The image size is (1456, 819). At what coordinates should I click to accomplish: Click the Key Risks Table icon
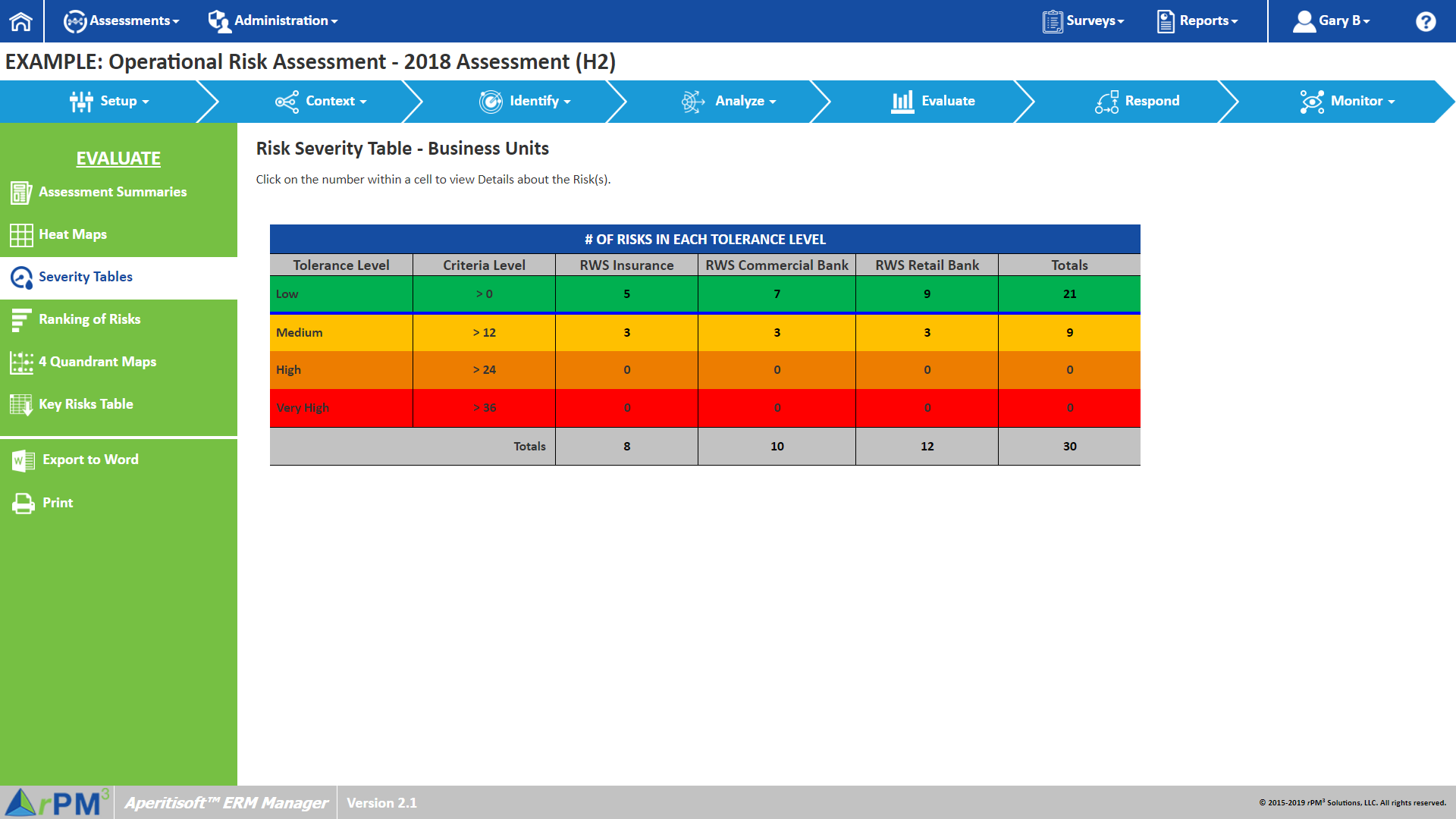pos(21,405)
